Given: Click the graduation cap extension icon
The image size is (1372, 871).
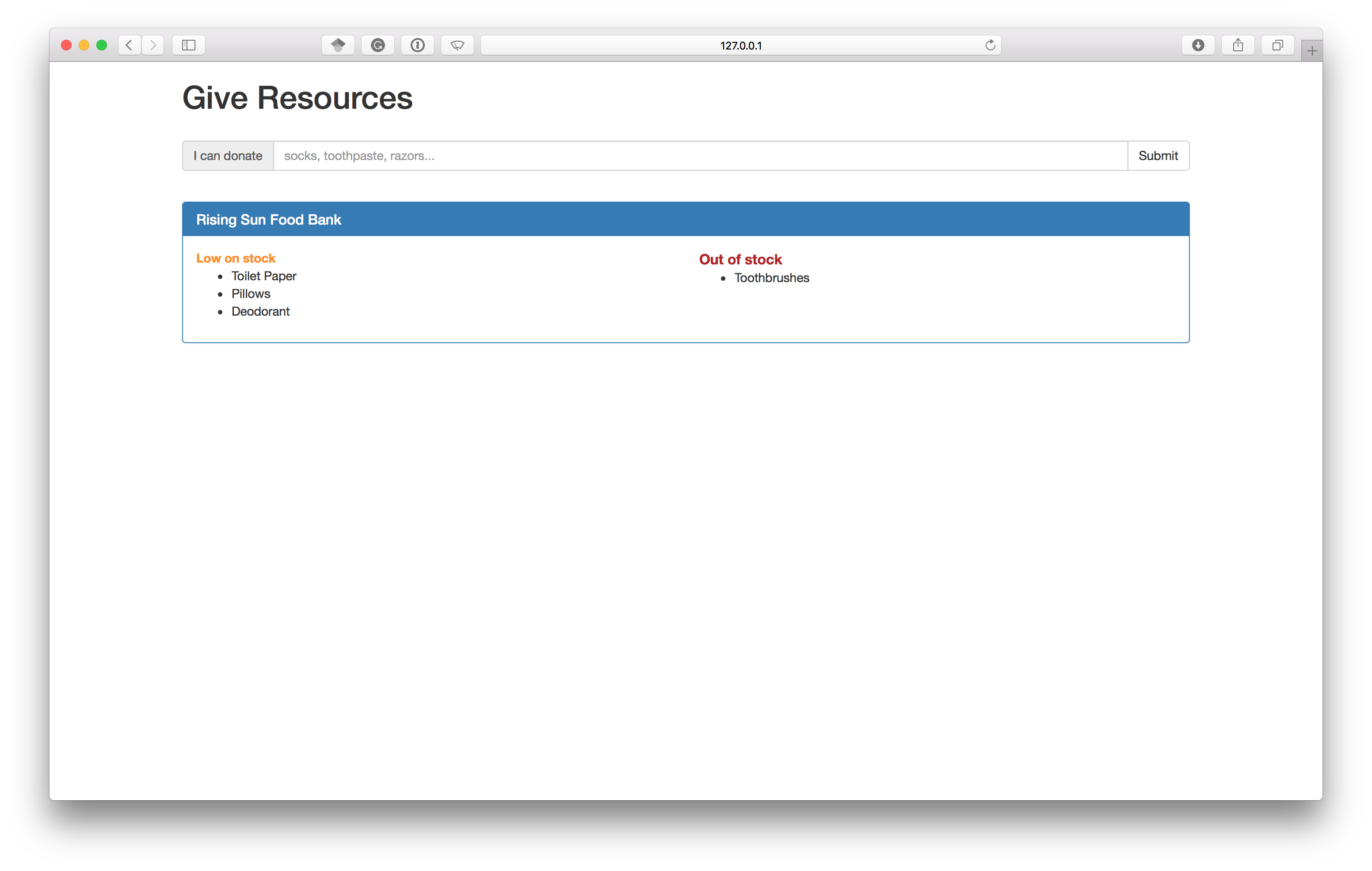Looking at the screenshot, I should point(338,45).
